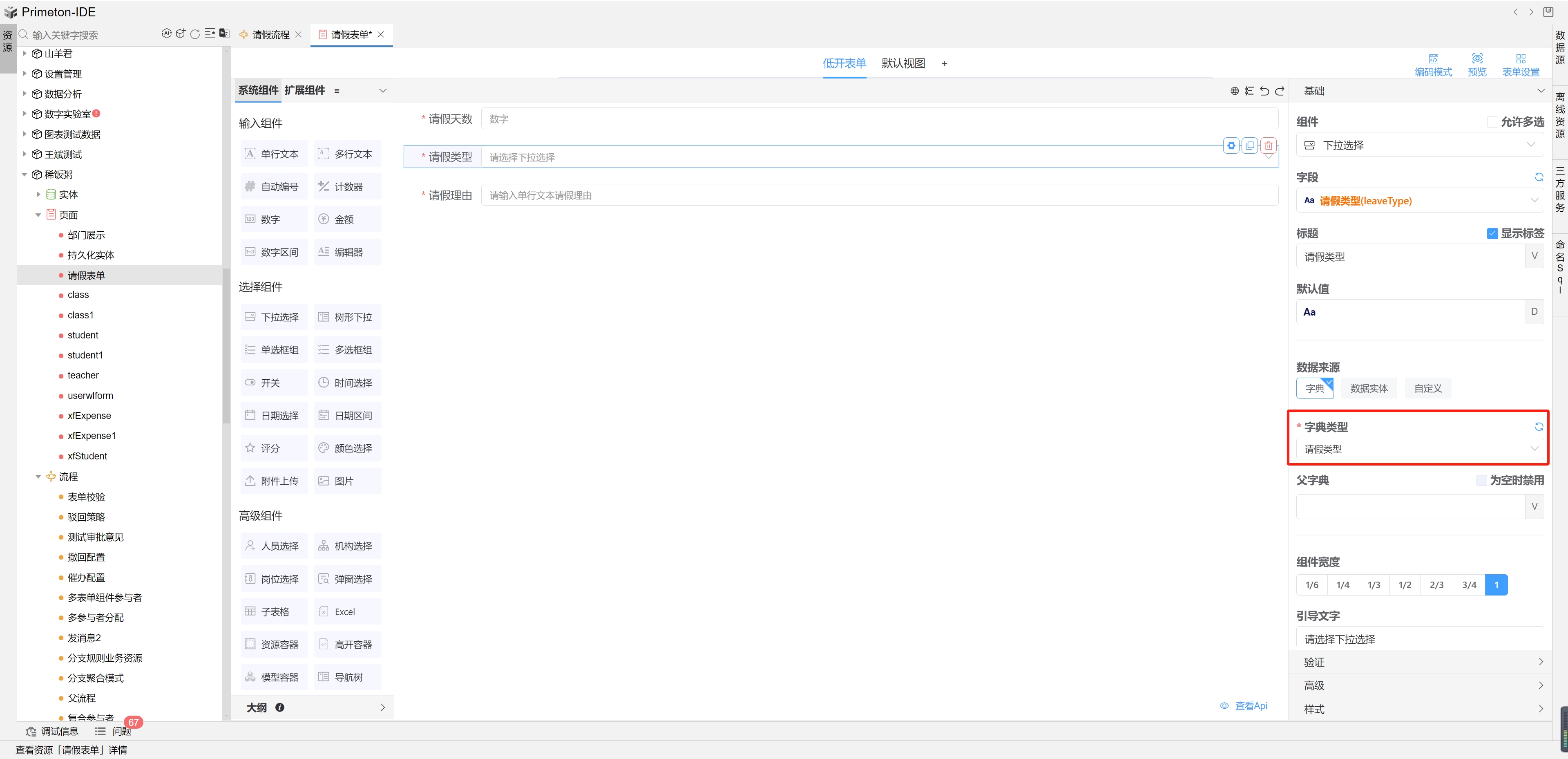Open the field settings gear icon on 请假类型
This screenshot has height=759, width=1568.
(x=1231, y=146)
